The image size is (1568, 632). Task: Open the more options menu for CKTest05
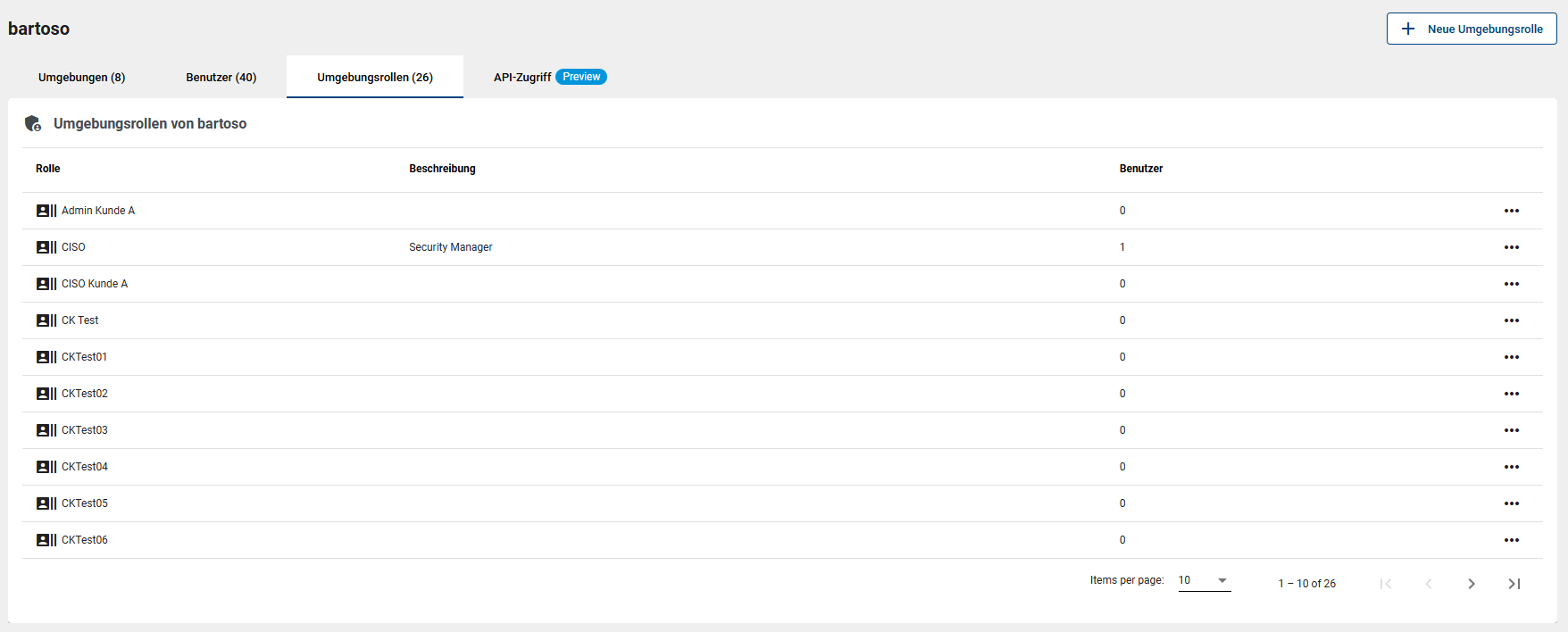tap(1511, 503)
